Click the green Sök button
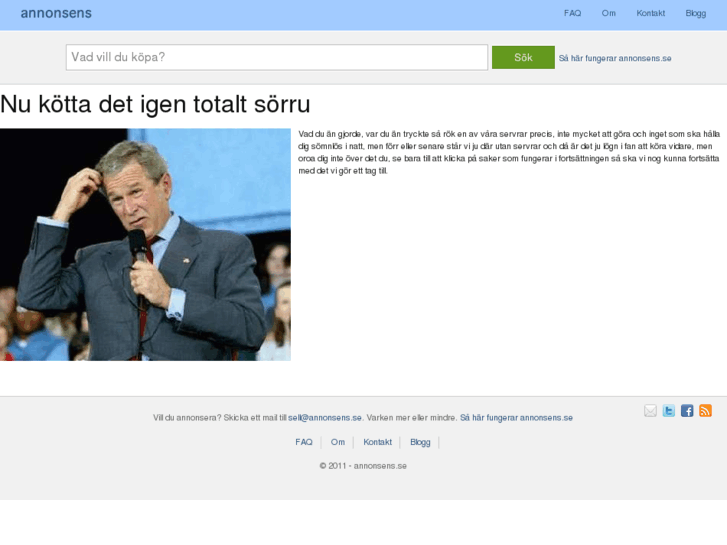727x545 pixels. point(523,58)
